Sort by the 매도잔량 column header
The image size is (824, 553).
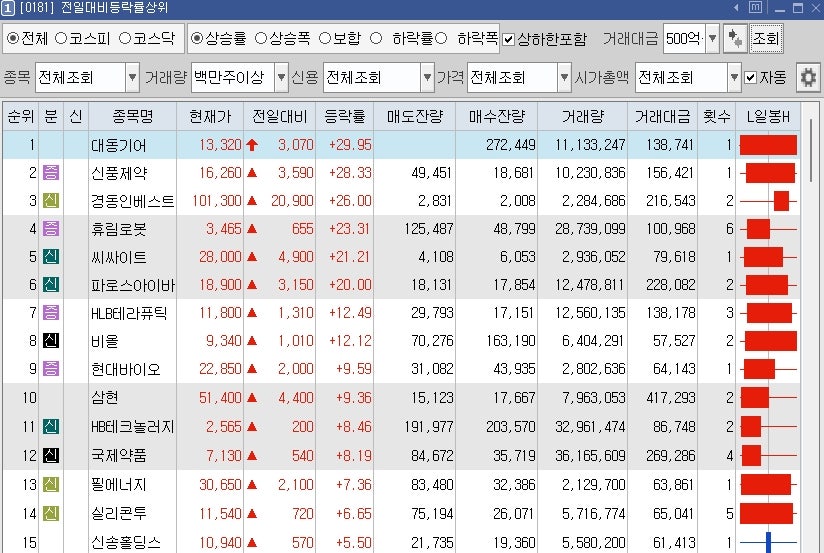[415, 116]
